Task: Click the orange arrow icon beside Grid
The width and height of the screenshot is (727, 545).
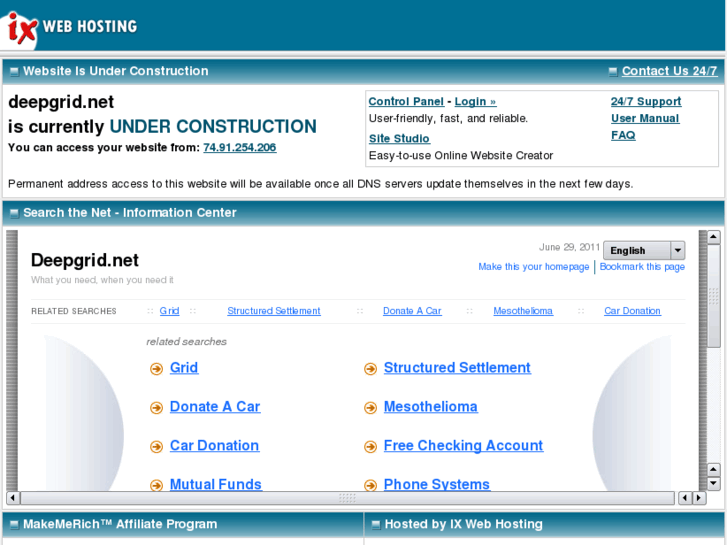Action: coord(156,369)
